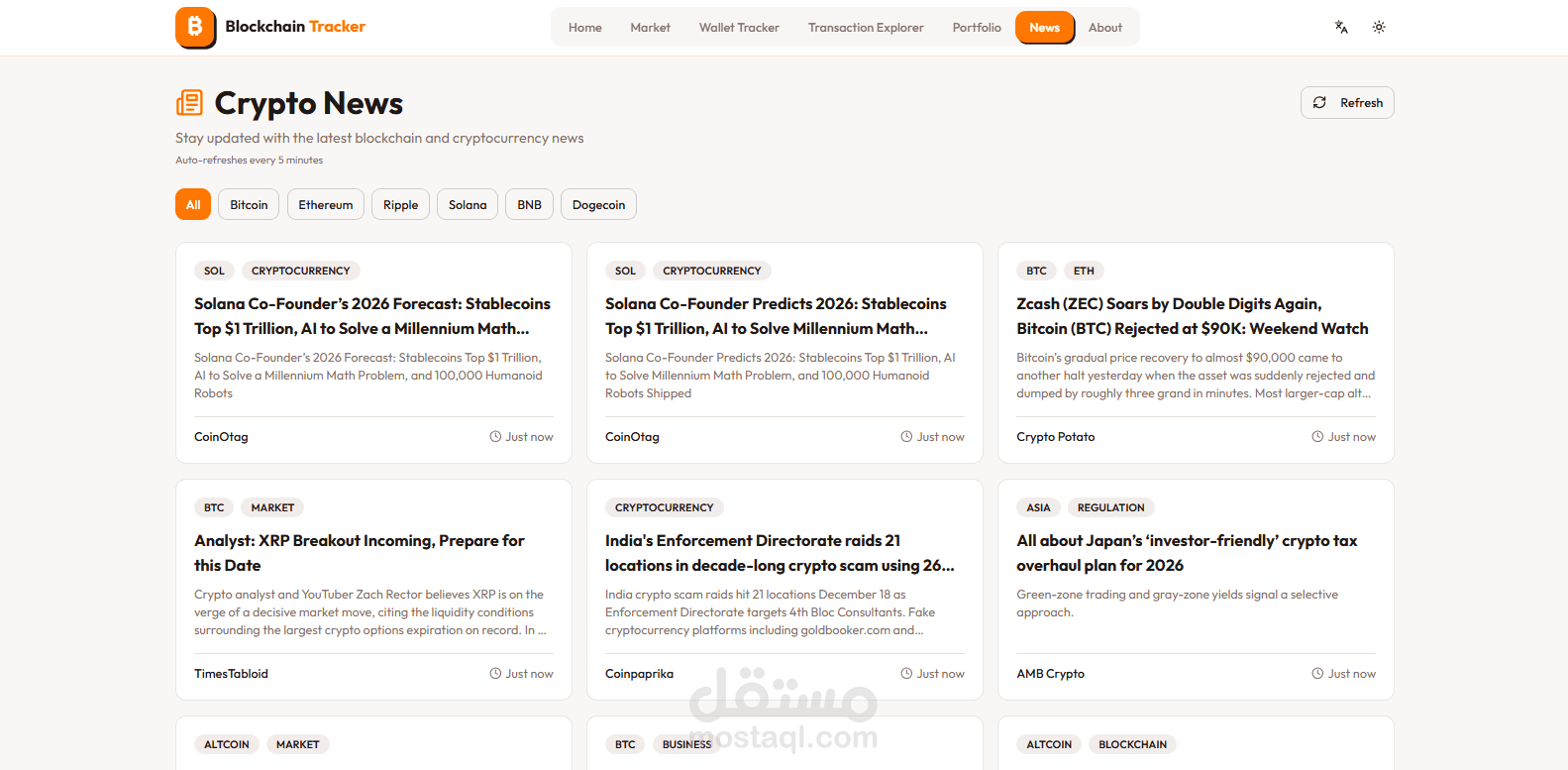Select the All news filter
The image size is (1568, 770).
coord(193,205)
